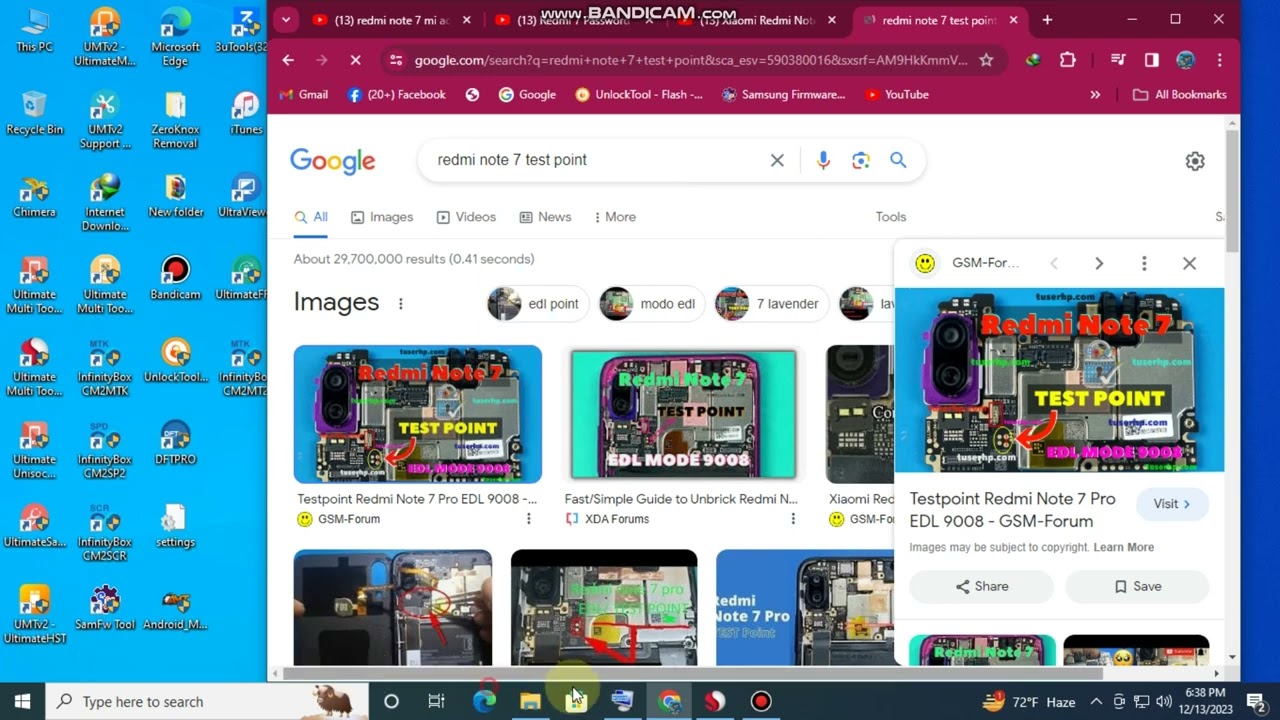Open the Google logo homepage
This screenshot has height=720, width=1280.
click(332, 161)
